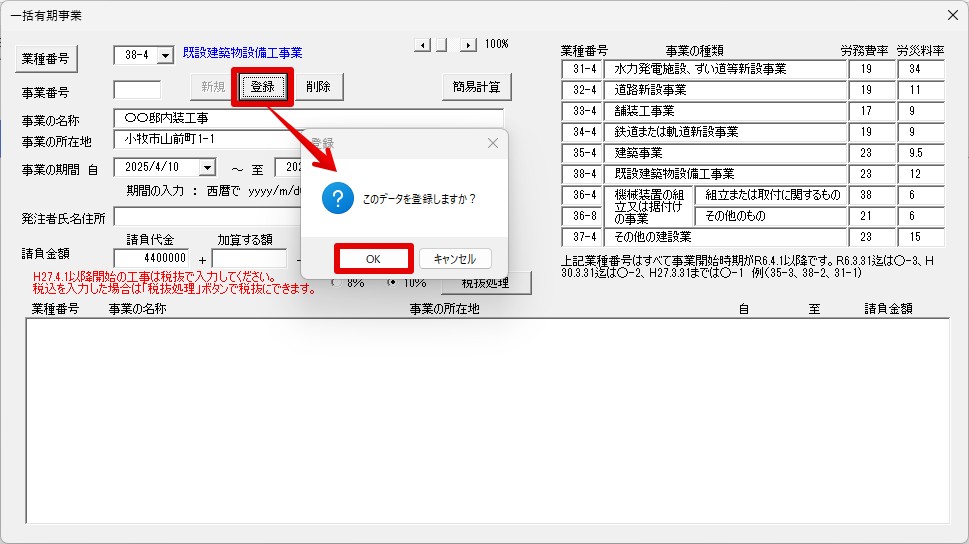Click the 31-4 業種番号 cell
The image size is (969, 544).
click(582, 69)
